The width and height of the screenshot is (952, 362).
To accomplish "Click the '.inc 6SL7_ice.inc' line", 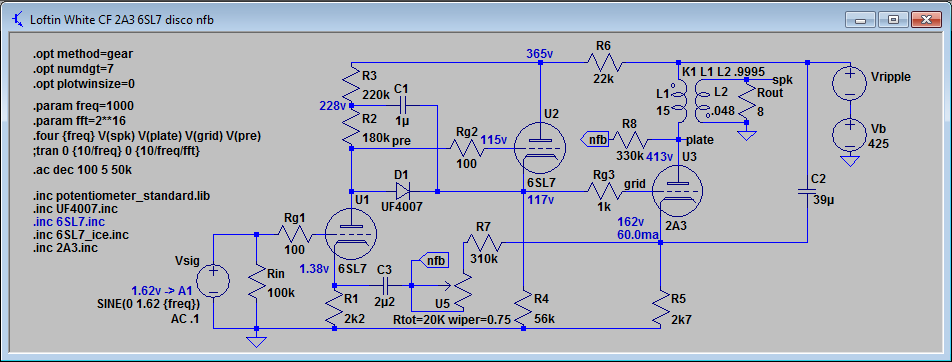I will pos(81,234).
